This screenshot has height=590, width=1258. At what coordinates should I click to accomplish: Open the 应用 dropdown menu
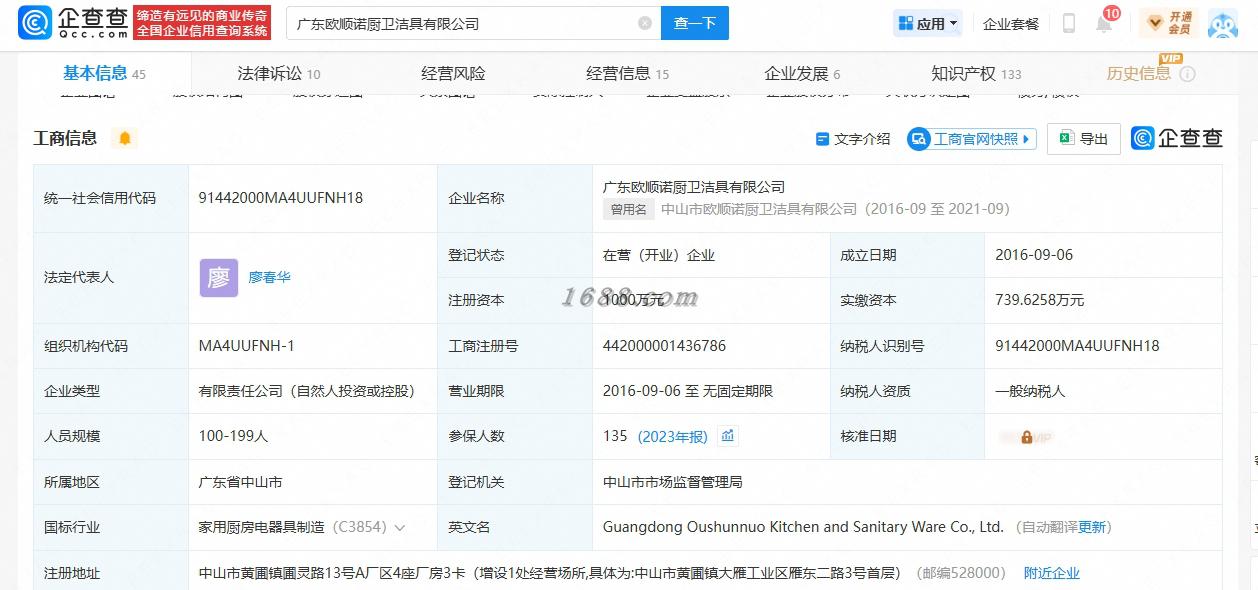(x=928, y=23)
